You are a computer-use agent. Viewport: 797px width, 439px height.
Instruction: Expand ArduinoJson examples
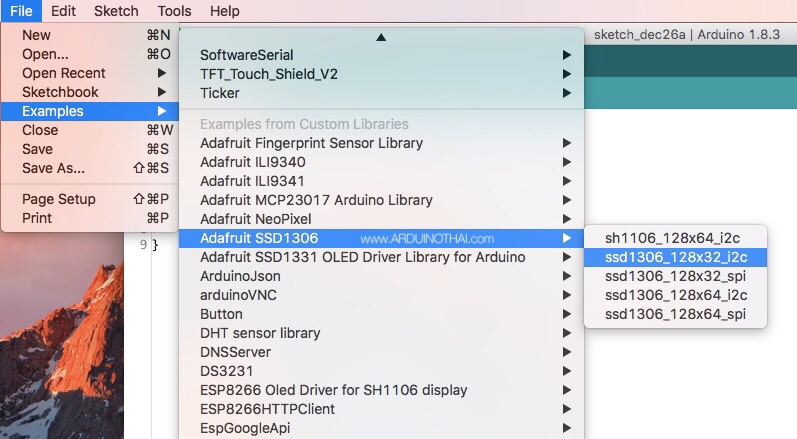(381, 276)
